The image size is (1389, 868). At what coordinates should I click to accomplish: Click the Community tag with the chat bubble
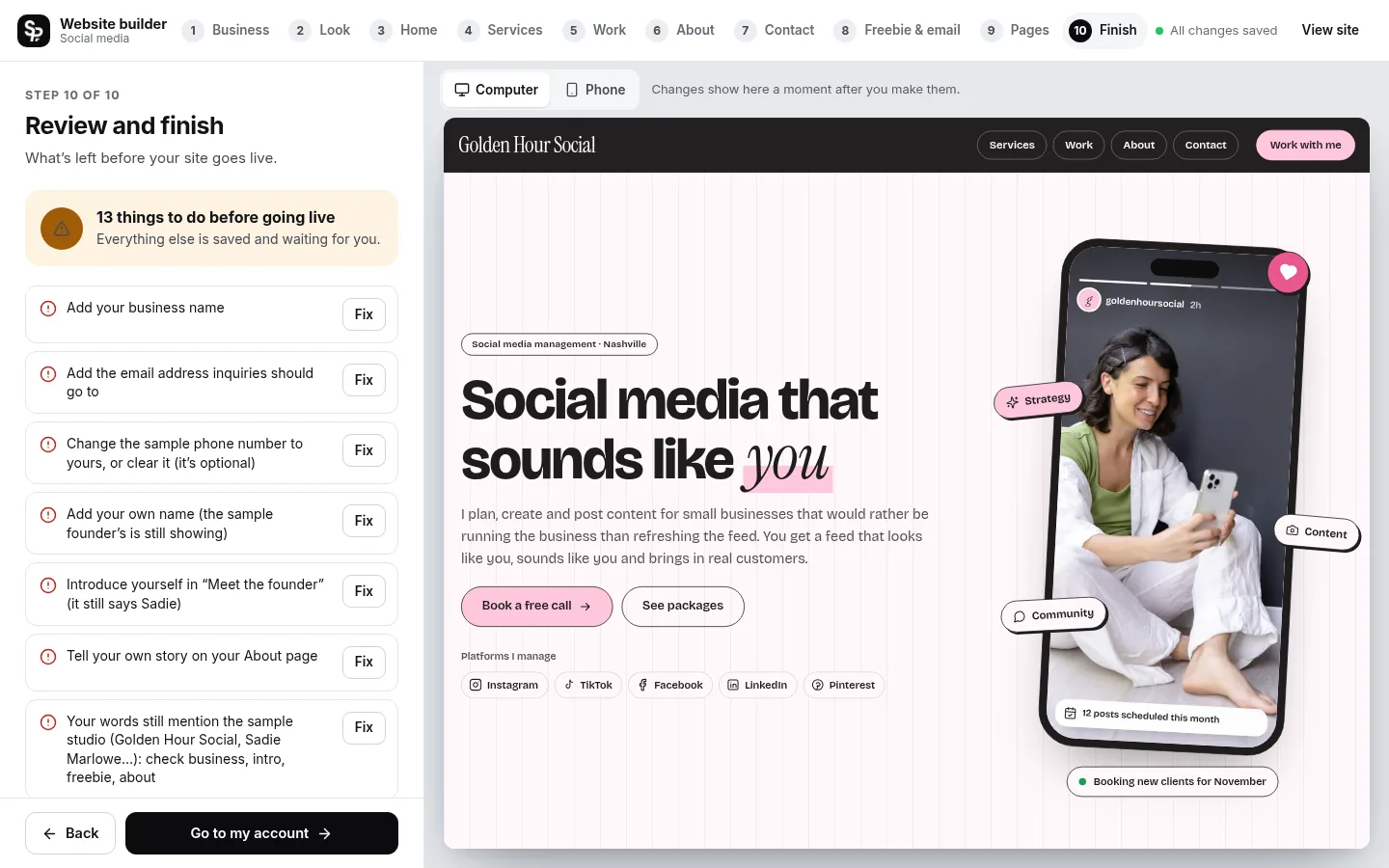tap(1053, 615)
